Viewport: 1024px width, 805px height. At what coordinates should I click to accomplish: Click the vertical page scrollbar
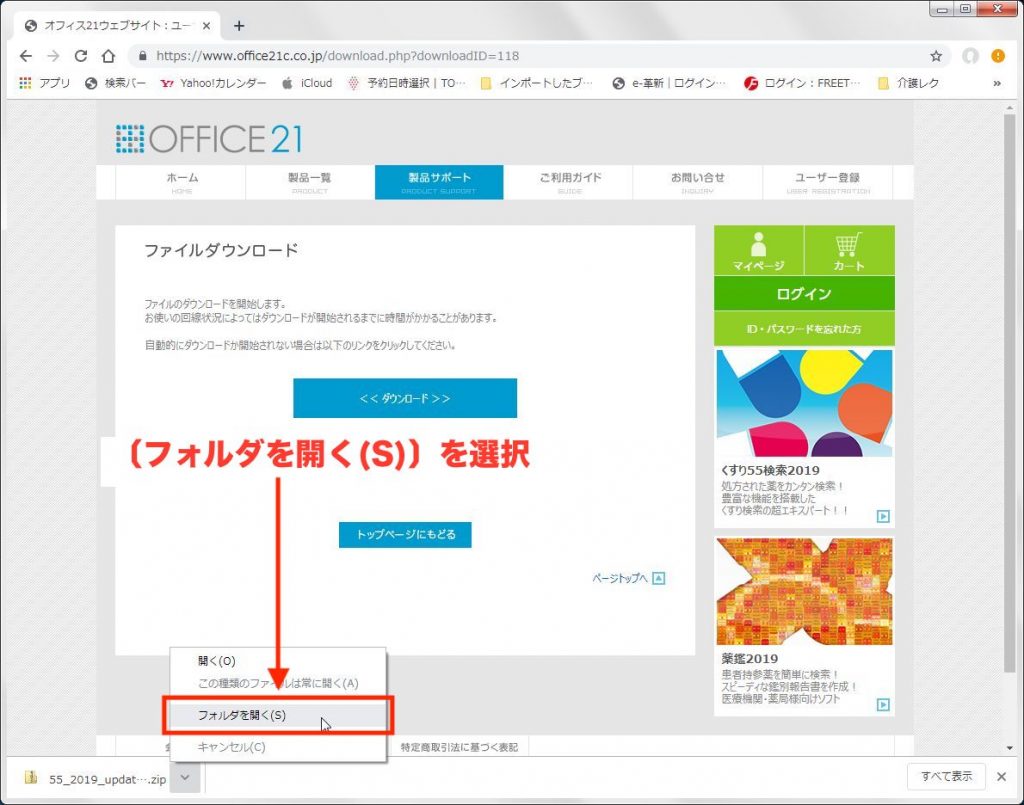coord(1010,392)
